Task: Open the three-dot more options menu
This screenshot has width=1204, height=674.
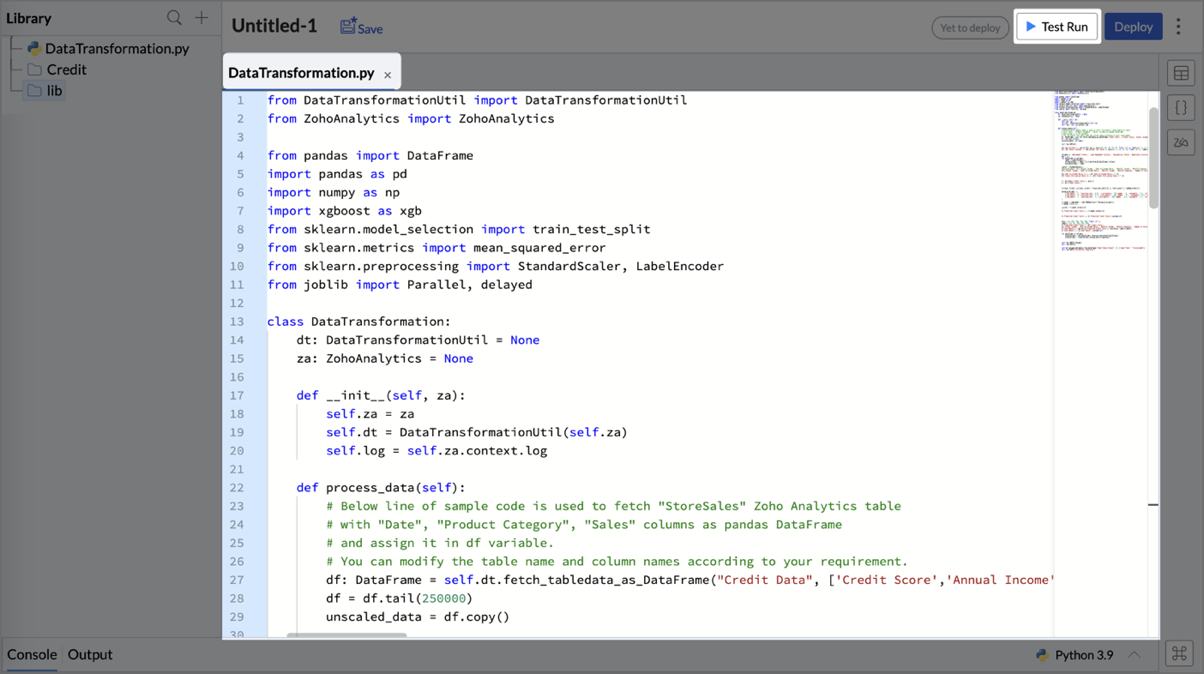Action: pos(1179,27)
